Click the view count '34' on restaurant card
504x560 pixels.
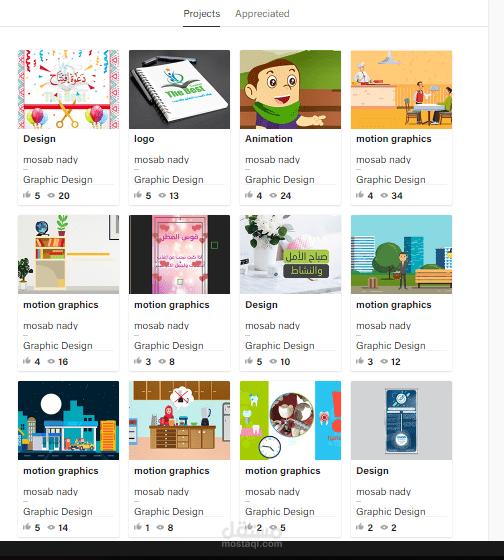(x=397, y=196)
